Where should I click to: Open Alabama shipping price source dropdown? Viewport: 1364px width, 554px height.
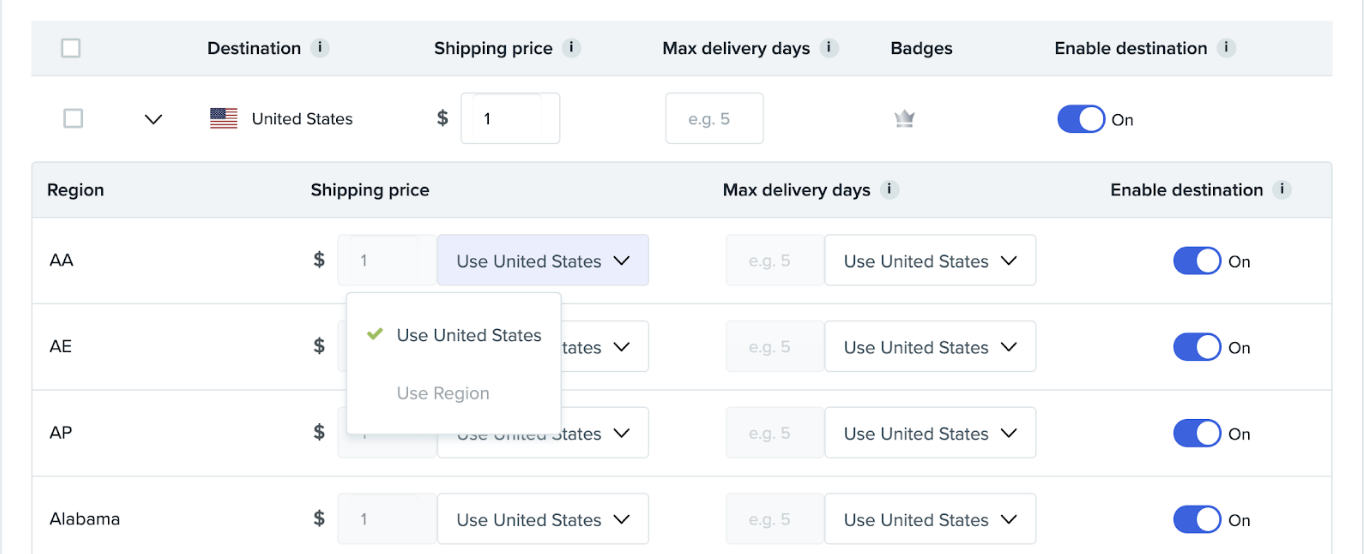pyautogui.click(x=542, y=520)
